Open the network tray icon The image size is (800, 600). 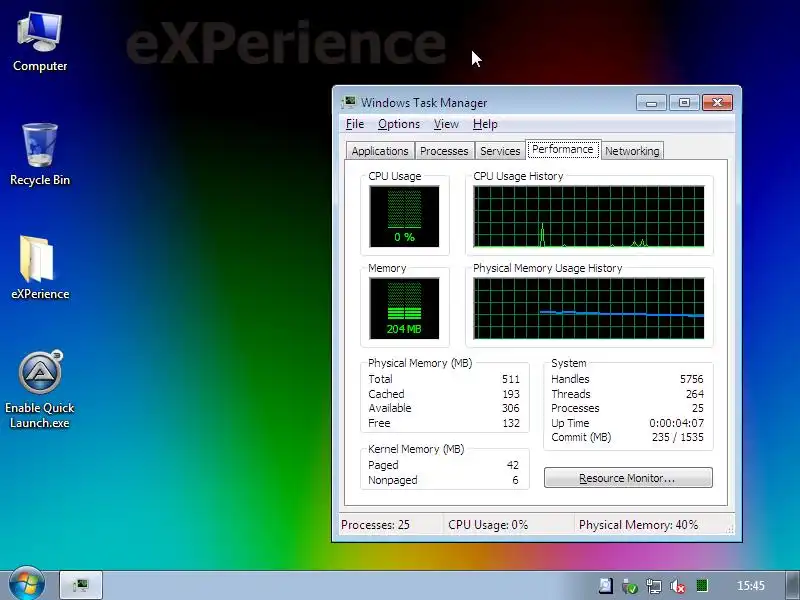(x=654, y=586)
